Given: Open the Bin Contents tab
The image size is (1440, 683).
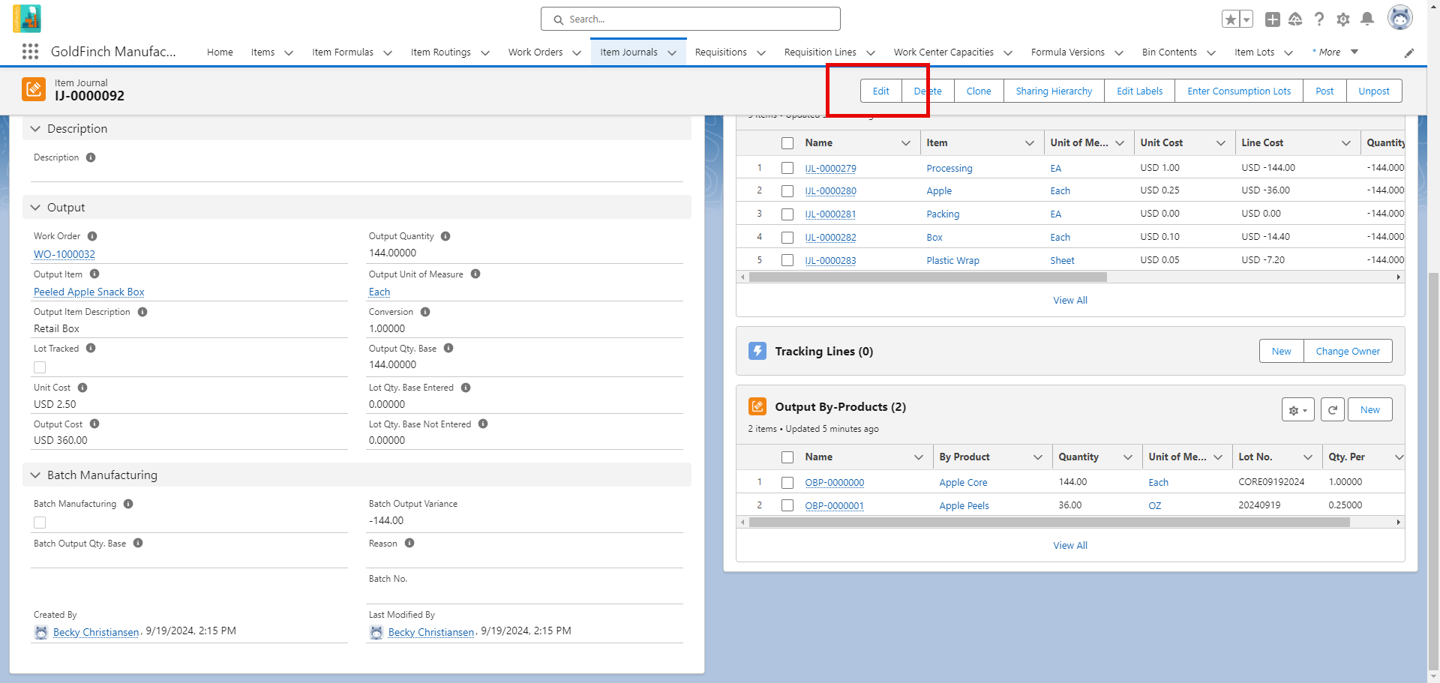Looking at the screenshot, I should point(1169,52).
